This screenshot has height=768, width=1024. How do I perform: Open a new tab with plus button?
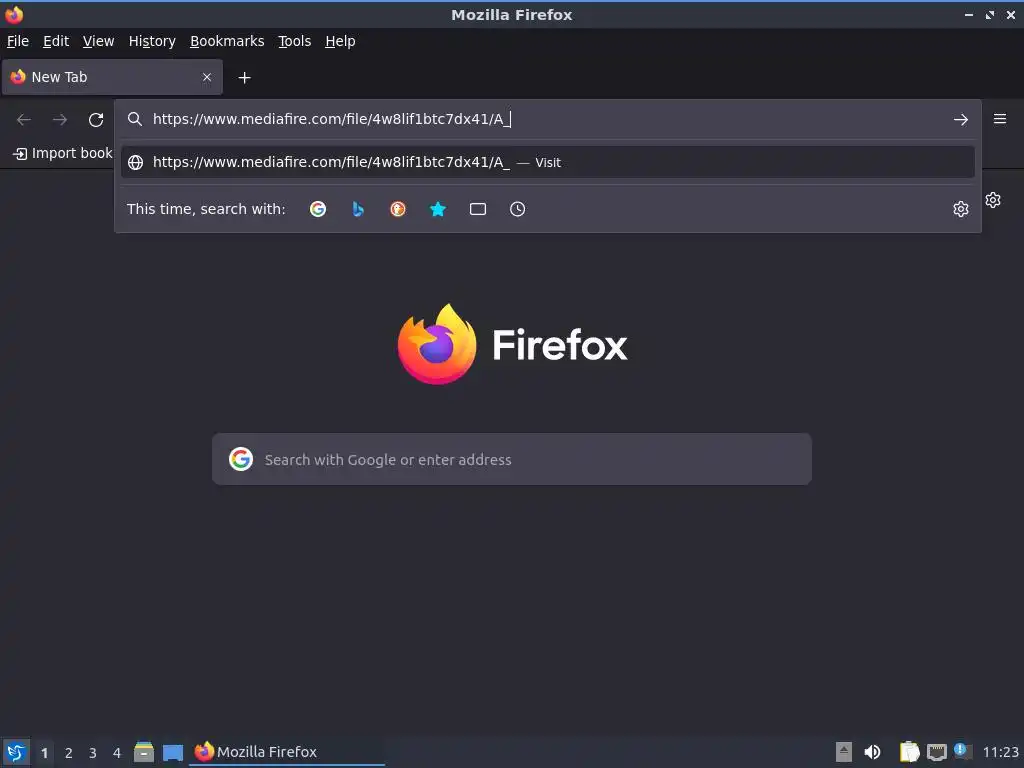244,78
